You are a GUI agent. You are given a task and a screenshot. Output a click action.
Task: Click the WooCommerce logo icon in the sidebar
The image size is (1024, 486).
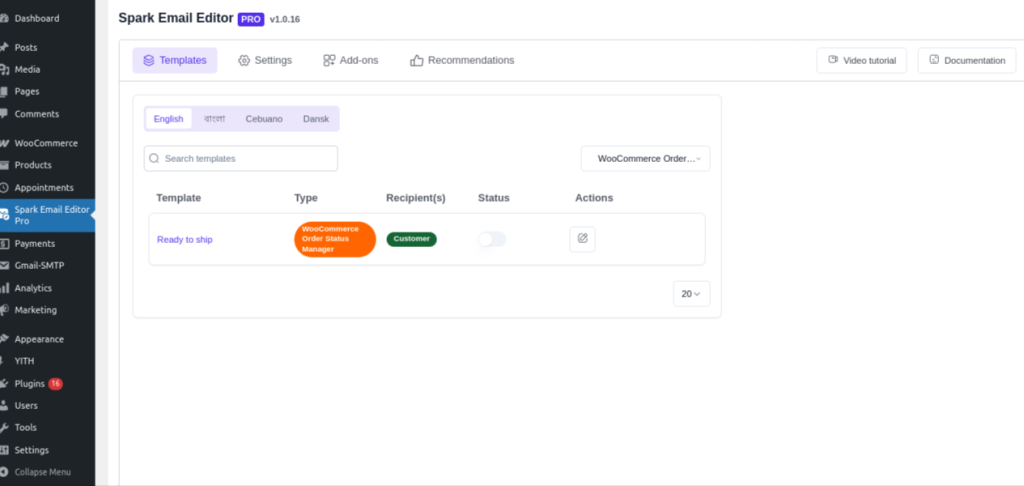click(4, 143)
